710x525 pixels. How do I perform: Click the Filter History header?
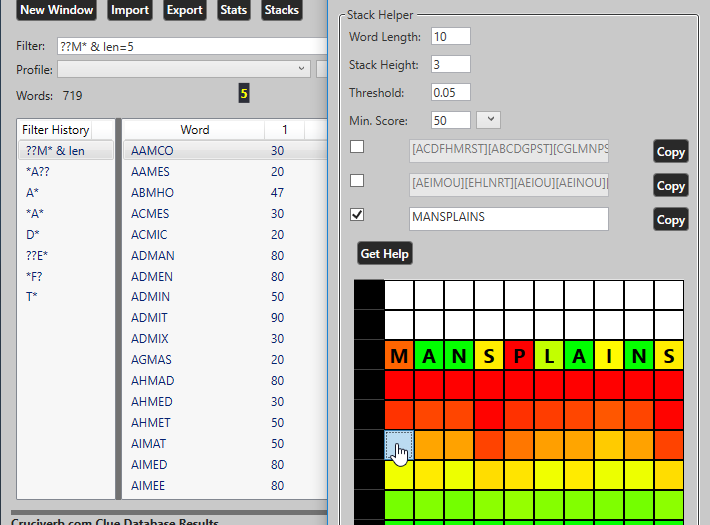click(x=55, y=130)
